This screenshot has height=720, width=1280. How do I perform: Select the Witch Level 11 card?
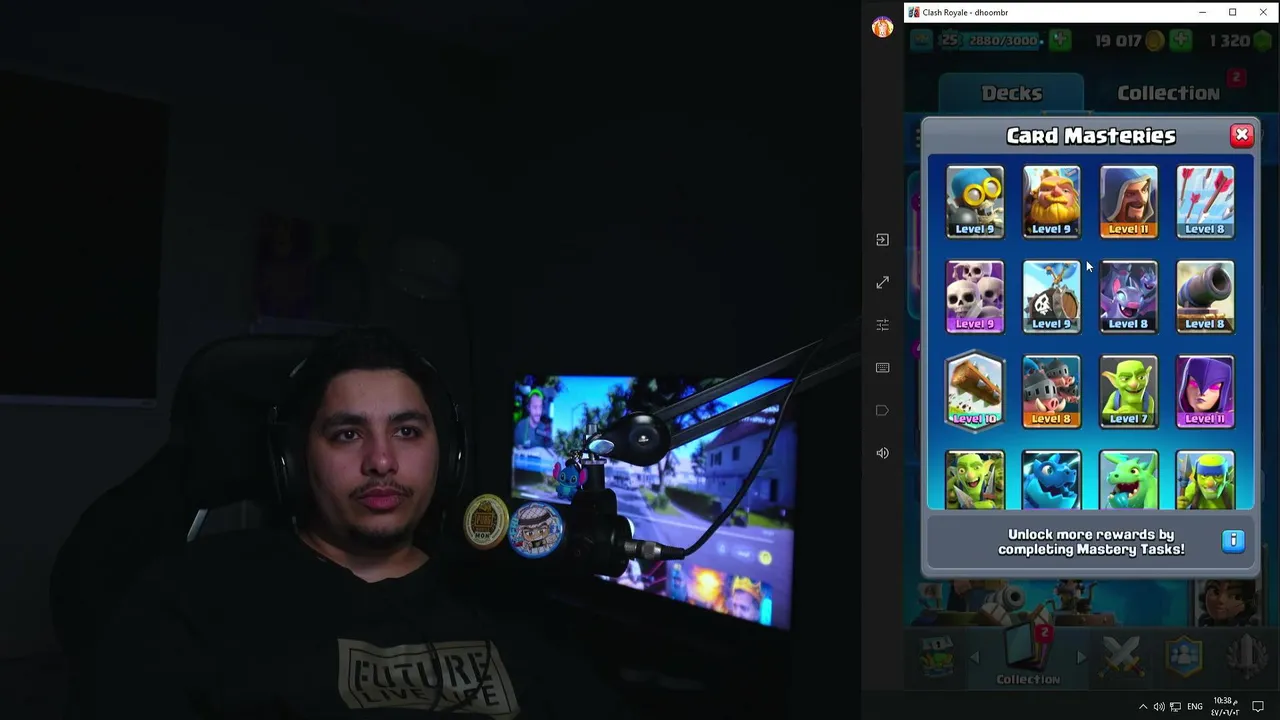(1205, 392)
